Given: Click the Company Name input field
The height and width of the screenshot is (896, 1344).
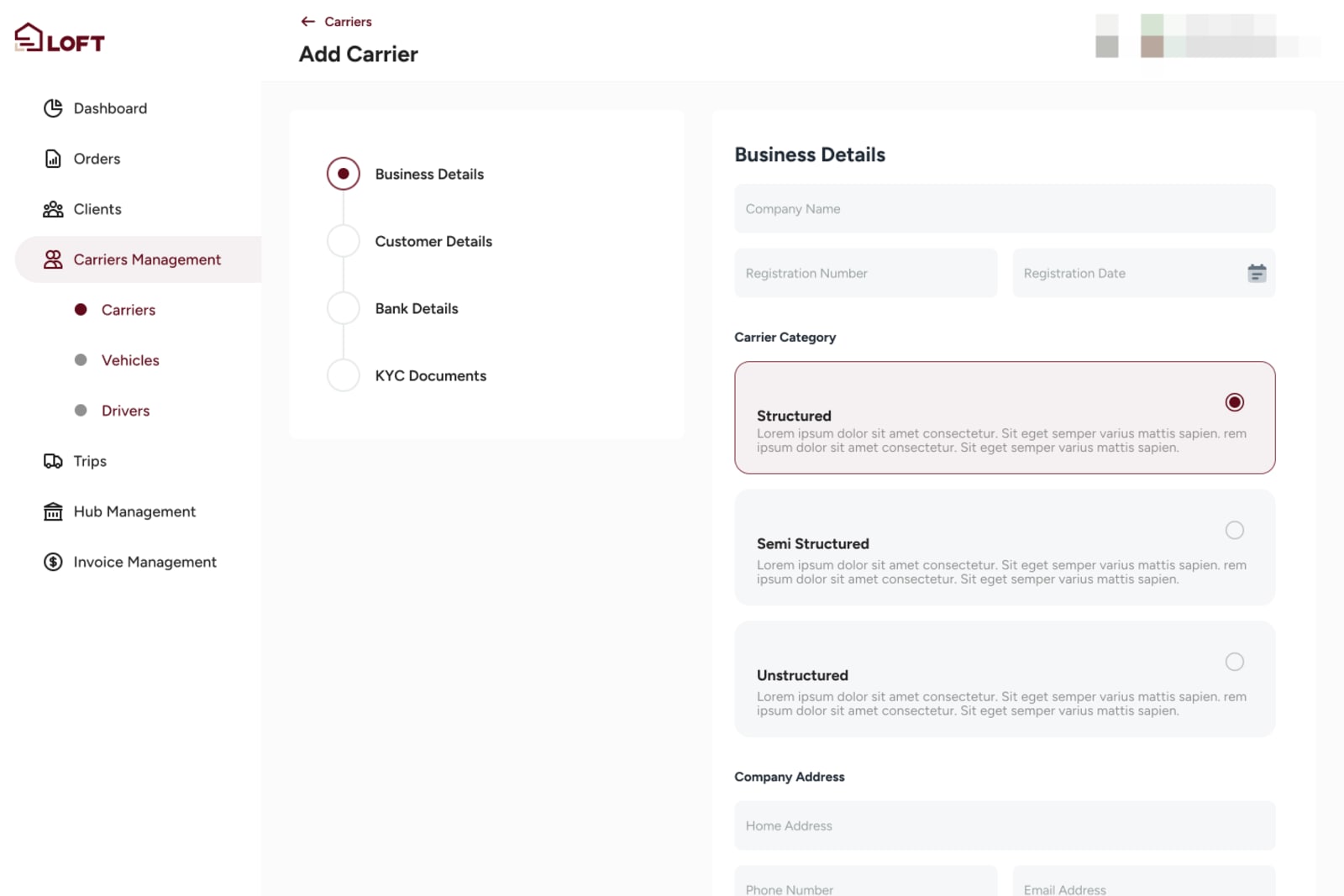Looking at the screenshot, I should coord(1005,208).
